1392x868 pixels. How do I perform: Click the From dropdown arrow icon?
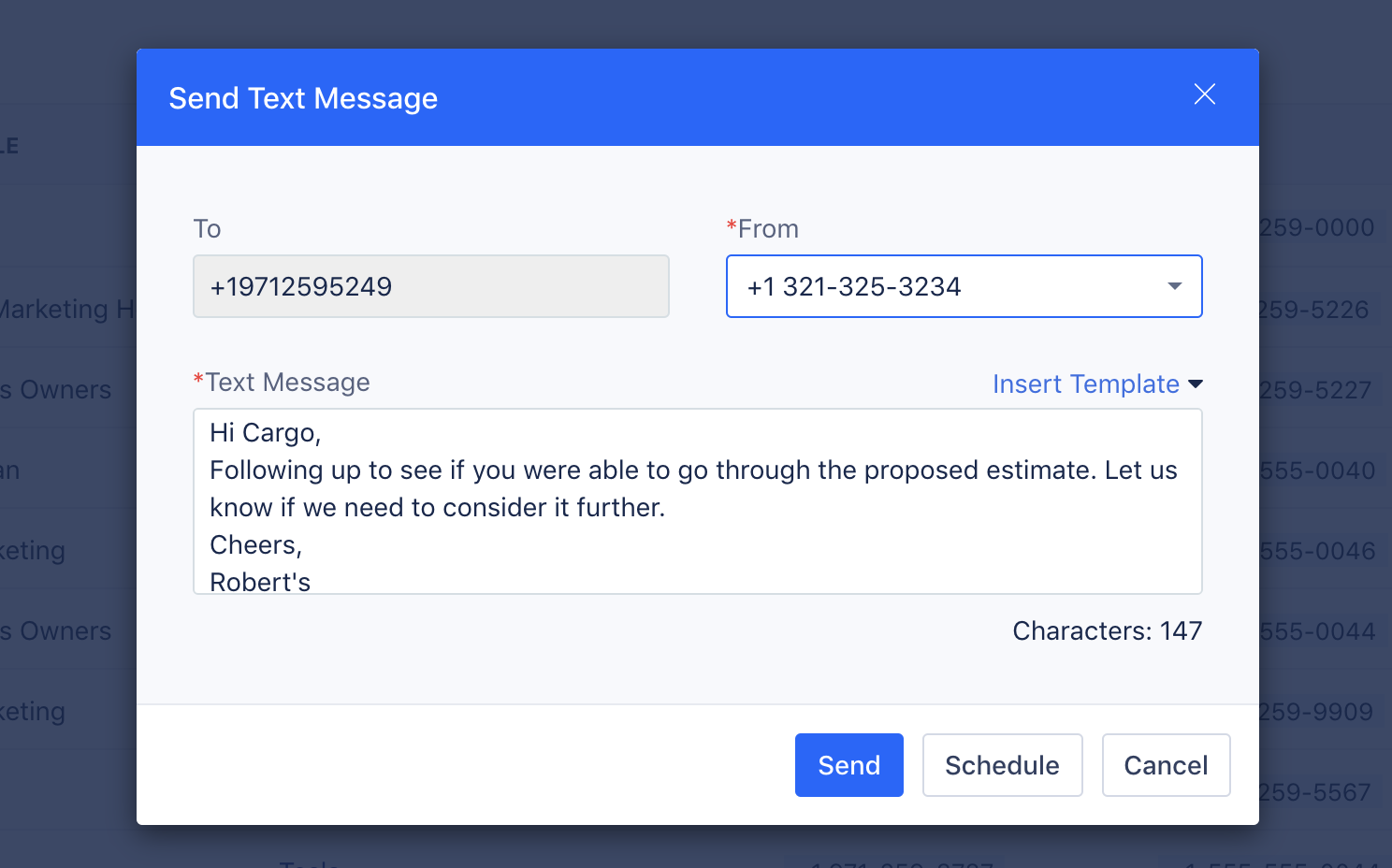1175,286
